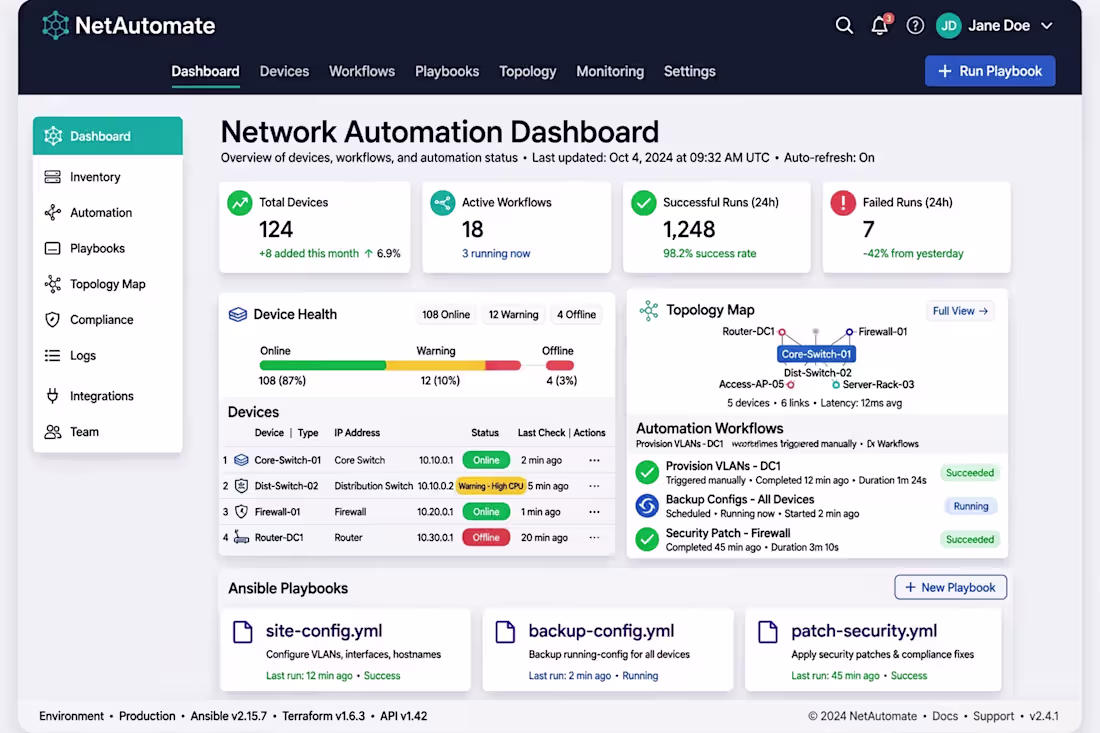Image resolution: width=1100 pixels, height=733 pixels.
Task: Open actions menu for Core-Switch-01 row
Action: [x=594, y=460]
